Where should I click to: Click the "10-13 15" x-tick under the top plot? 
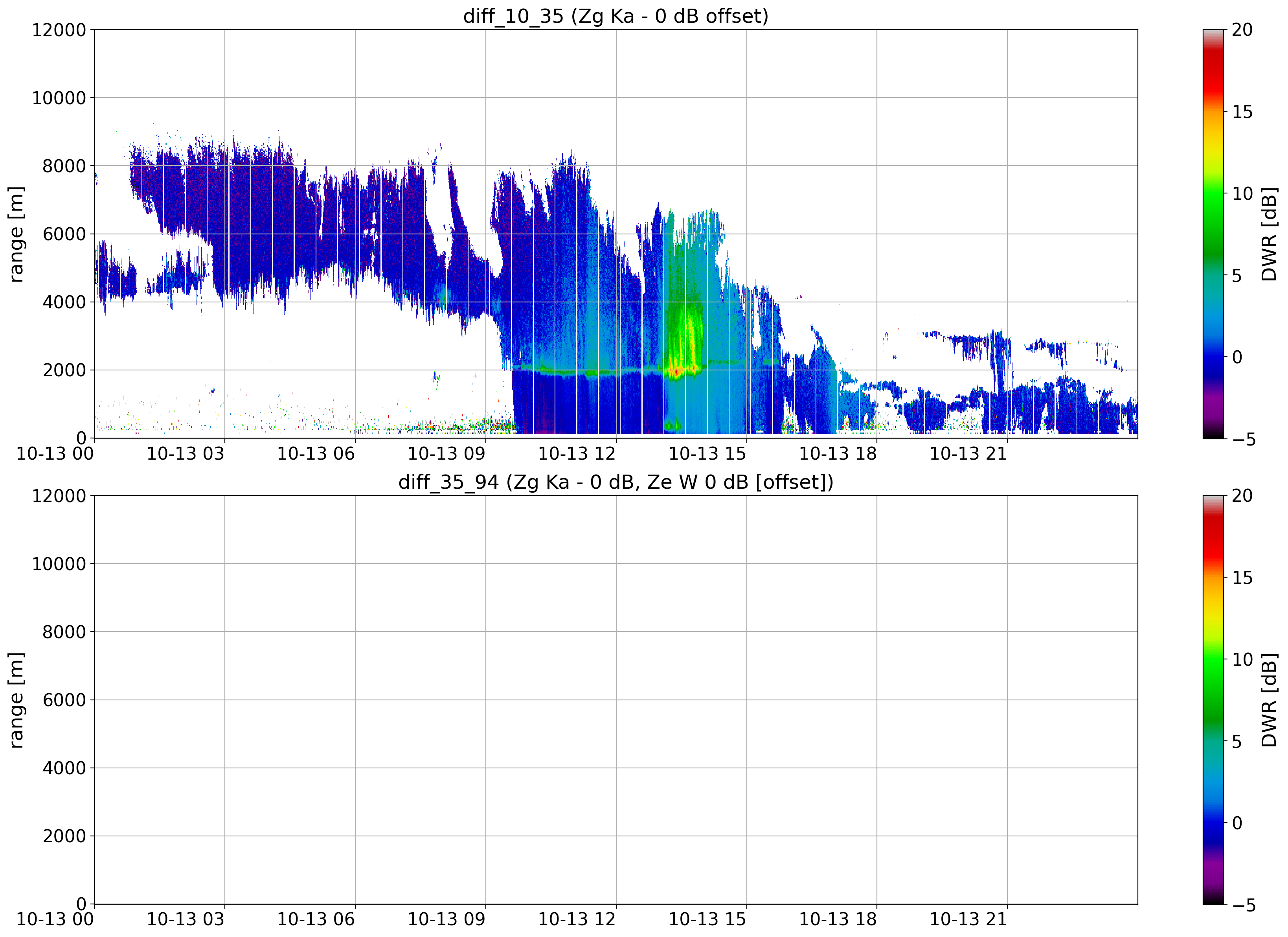pyautogui.click(x=707, y=453)
